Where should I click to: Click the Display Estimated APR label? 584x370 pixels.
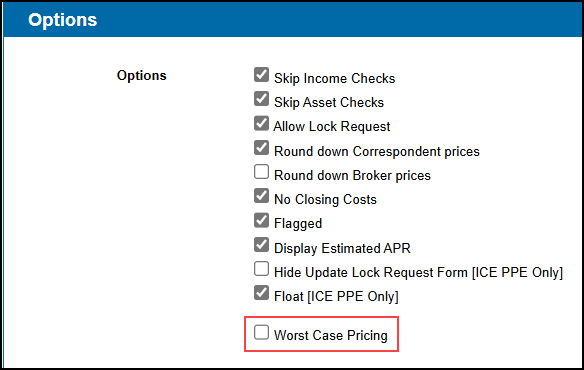(342, 249)
